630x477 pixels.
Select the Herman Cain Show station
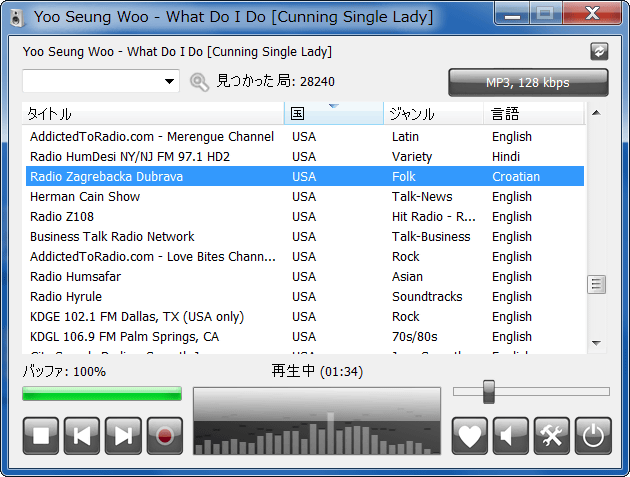click(305, 197)
